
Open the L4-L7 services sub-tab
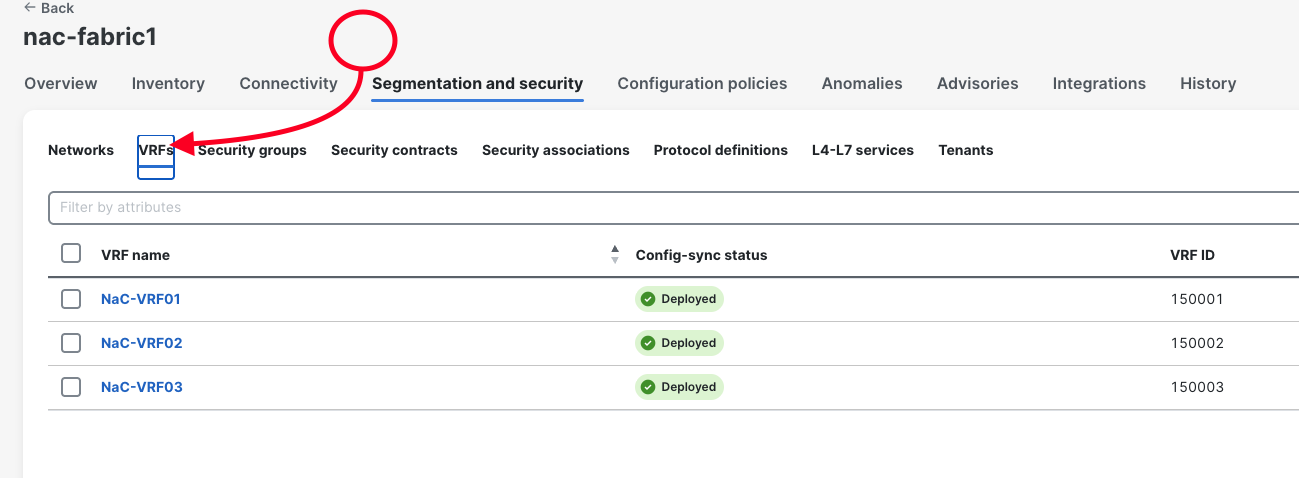tap(863, 150)
